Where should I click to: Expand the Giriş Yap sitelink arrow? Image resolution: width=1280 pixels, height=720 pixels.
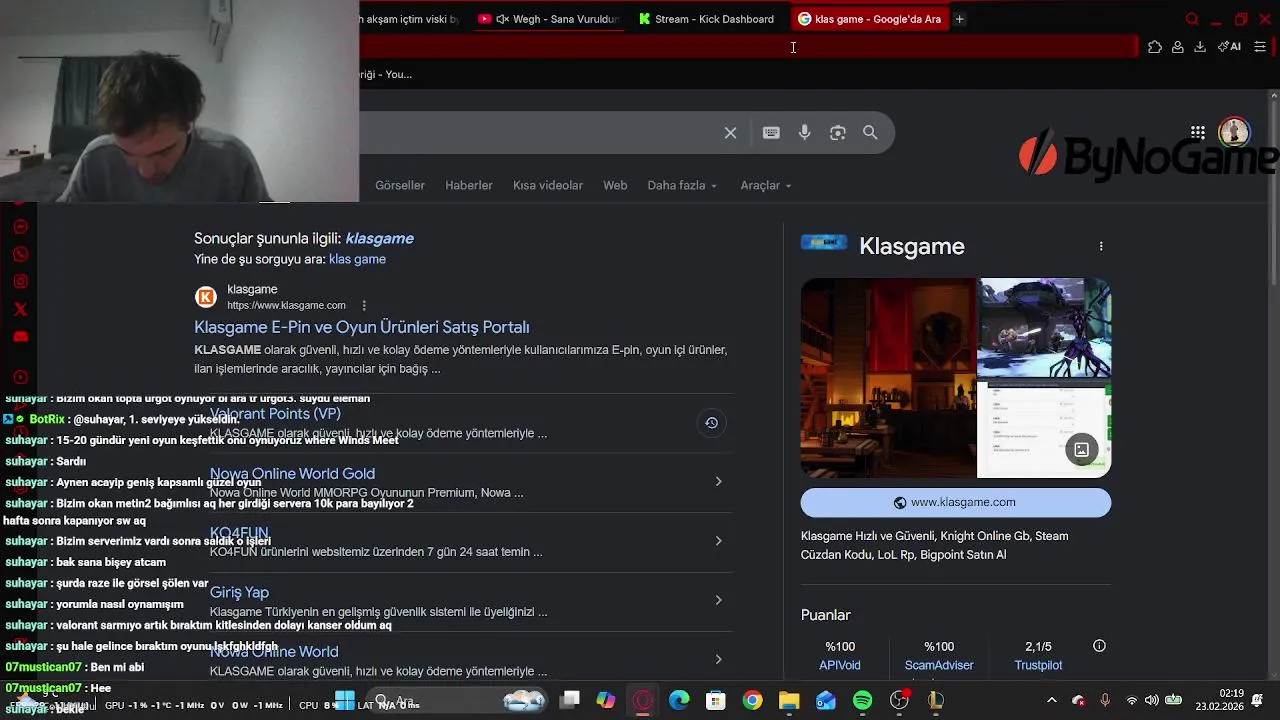pyautogui.click(x=718, y=600)
